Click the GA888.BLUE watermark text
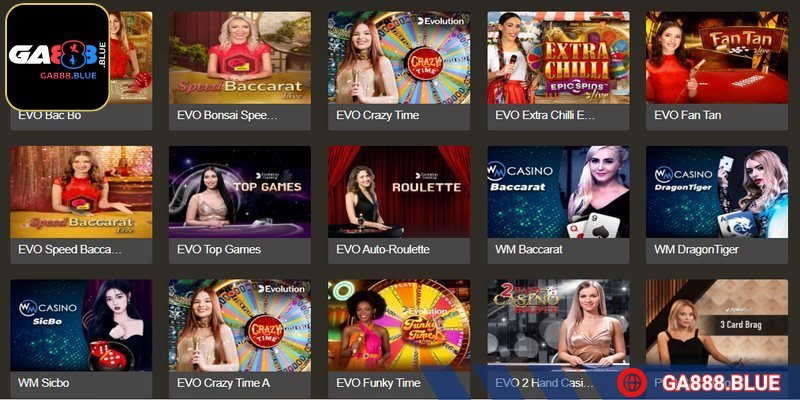 pyautogui.click(x=721, y=383)
